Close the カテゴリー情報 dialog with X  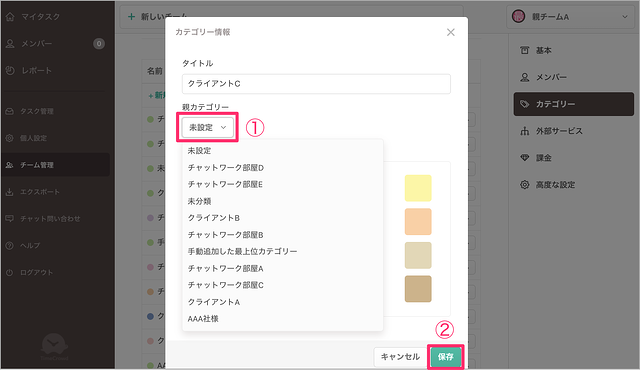tap(451, 32)
